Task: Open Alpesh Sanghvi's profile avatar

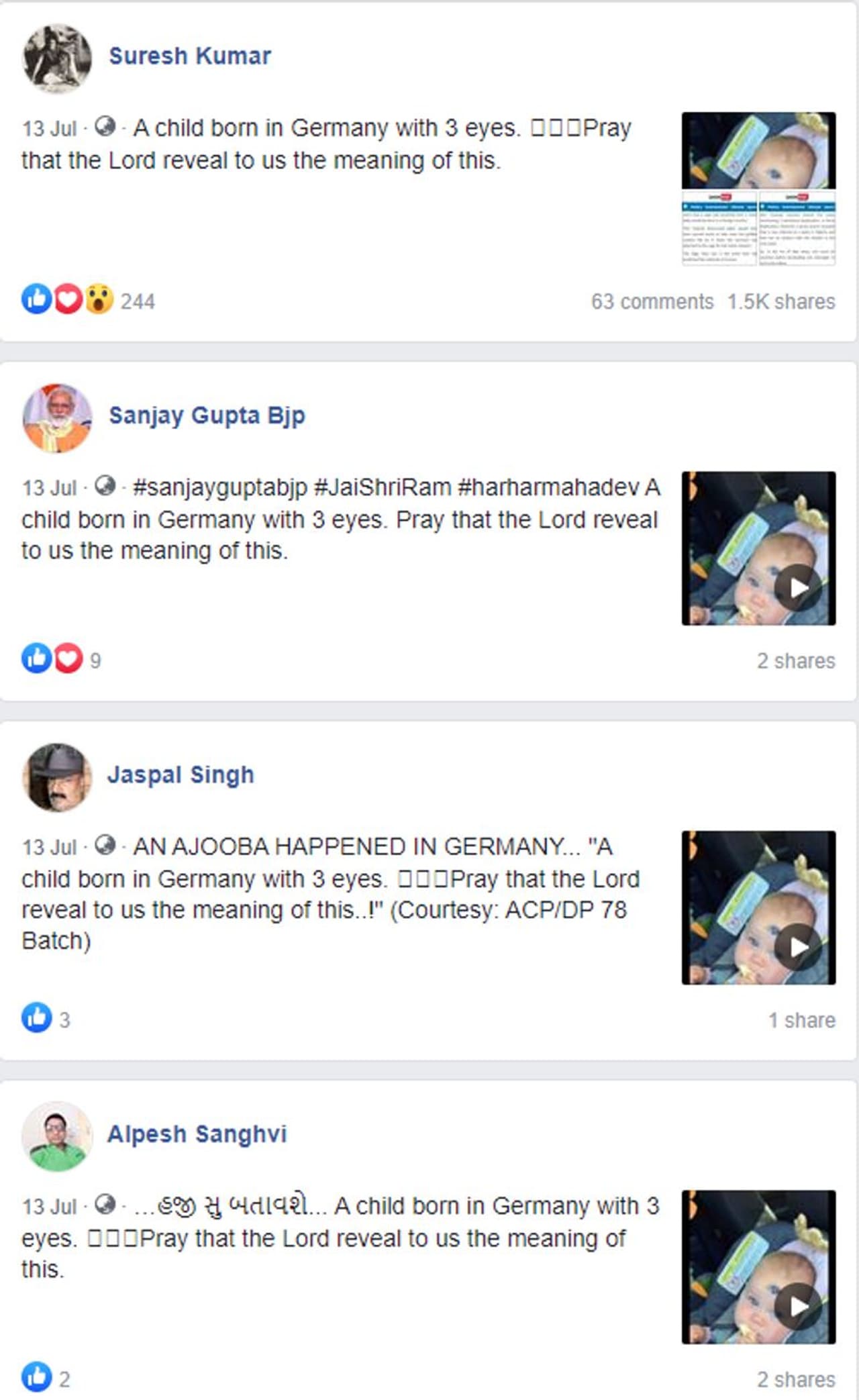Action: [x=57, y=1136]
